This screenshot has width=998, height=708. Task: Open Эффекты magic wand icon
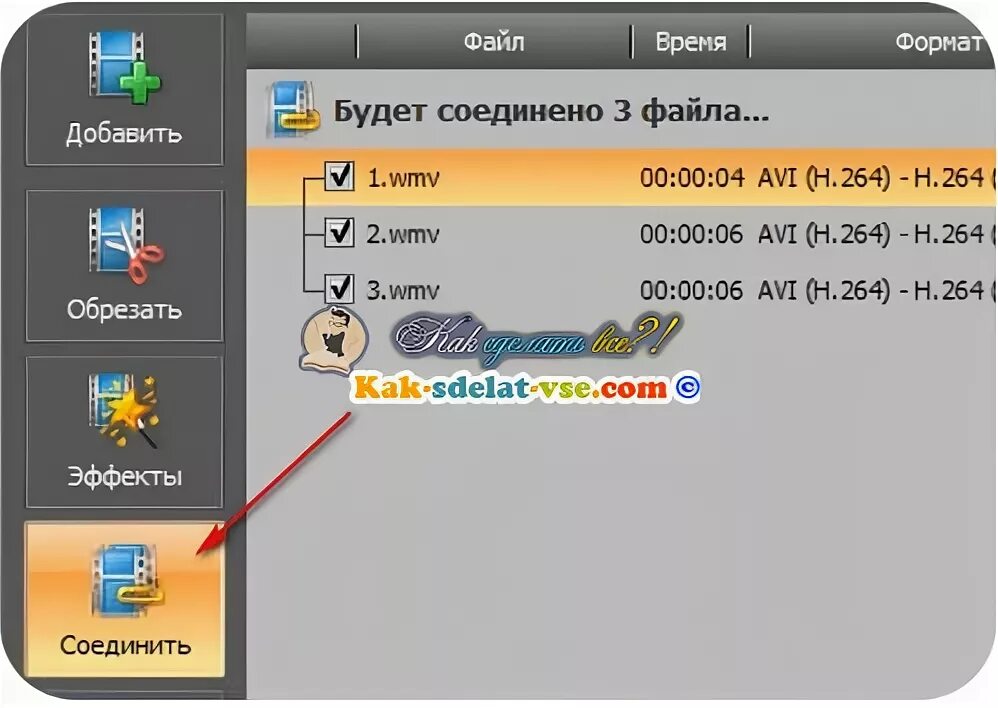click(123, 410)
